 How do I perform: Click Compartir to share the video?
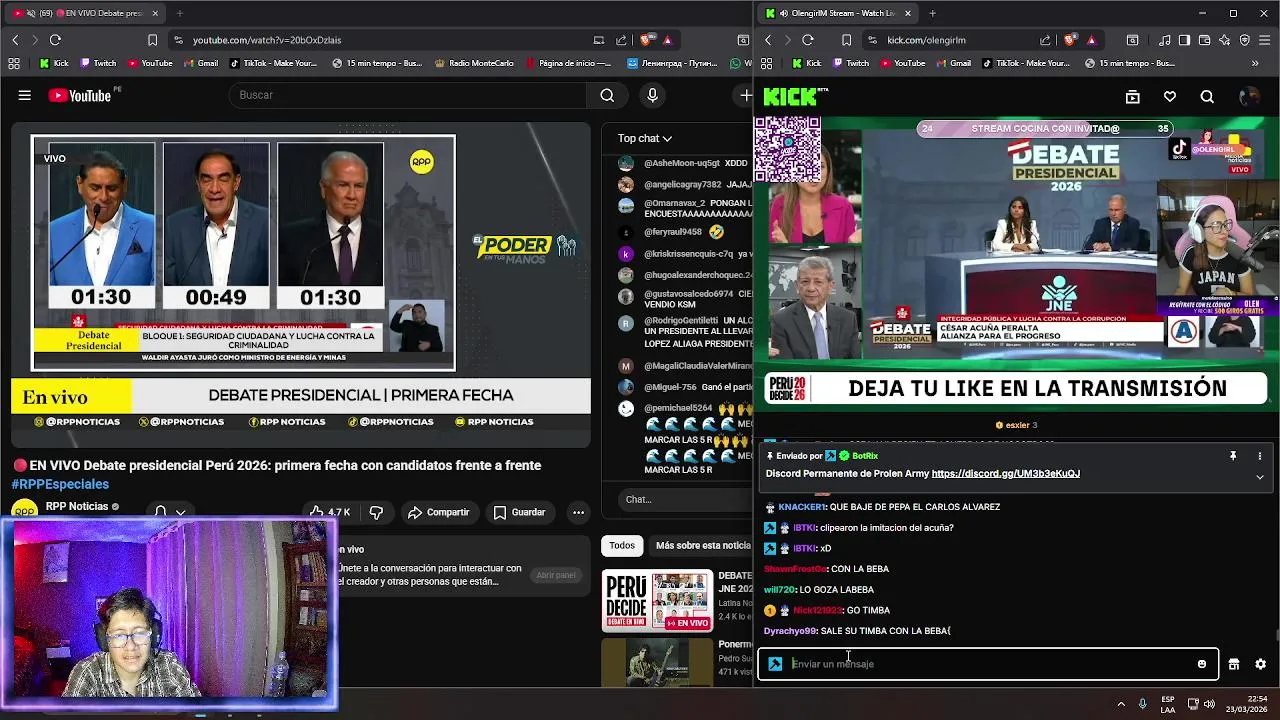tap(438, 512)
